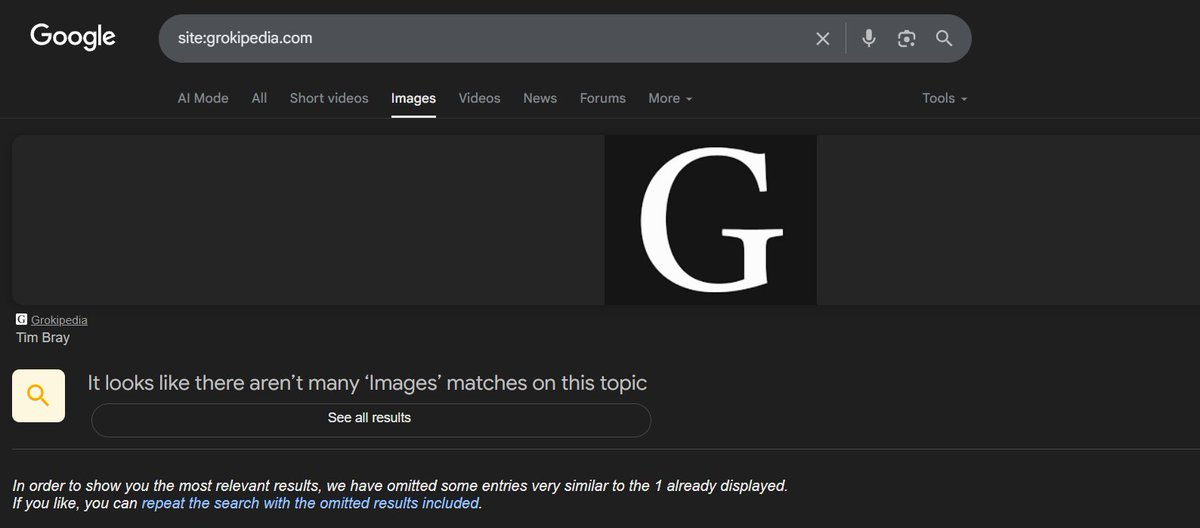This screenshot has width=1200, height=528.
Task: Clear the search query with the X icon
Action: click(822, 38)
